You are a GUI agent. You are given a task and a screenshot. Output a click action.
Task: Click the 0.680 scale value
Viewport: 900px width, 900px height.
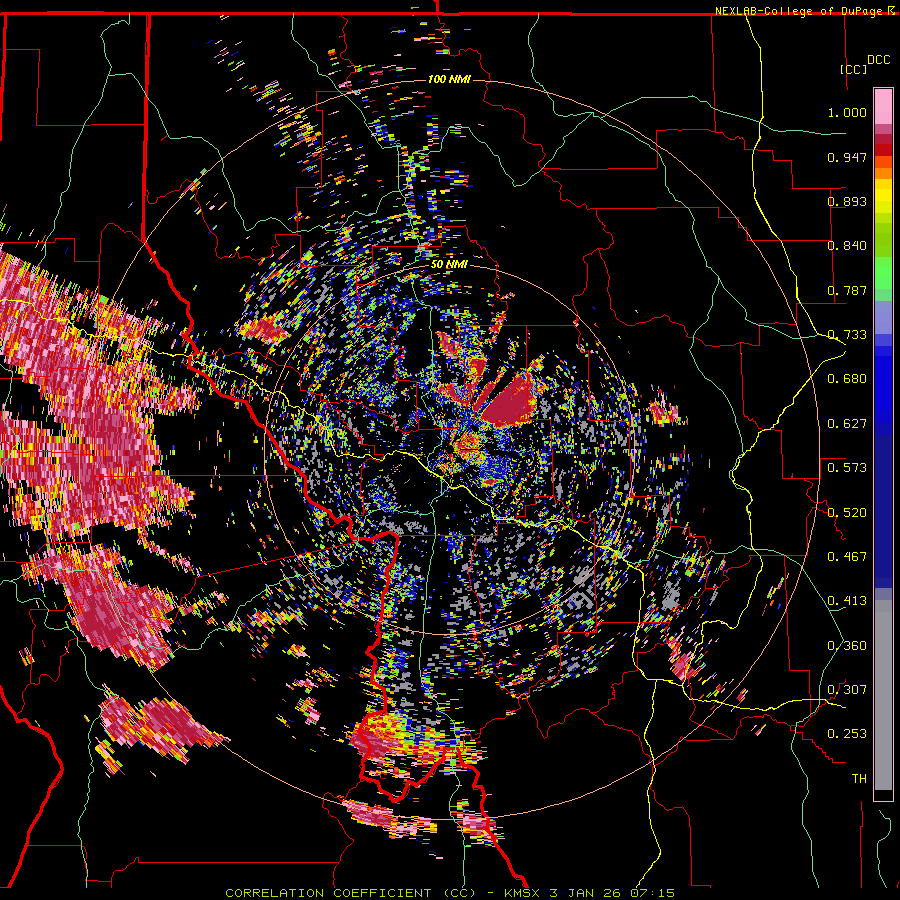[847, 379]
